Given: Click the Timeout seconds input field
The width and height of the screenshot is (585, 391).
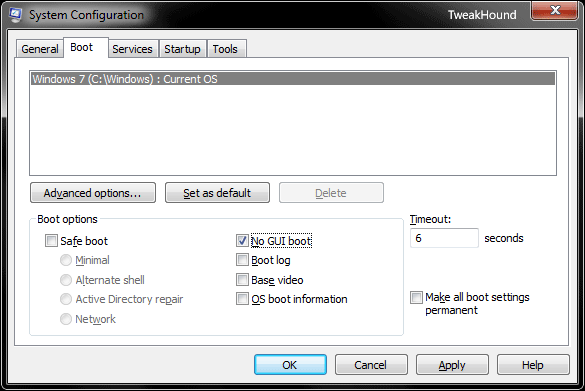Looking at the screenshot, I should (x=444, y=238).
